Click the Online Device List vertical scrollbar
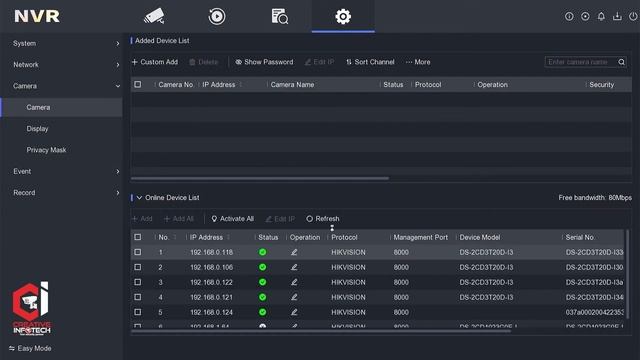The height and width of the screenshot is (360, 640). click(627, 274)
